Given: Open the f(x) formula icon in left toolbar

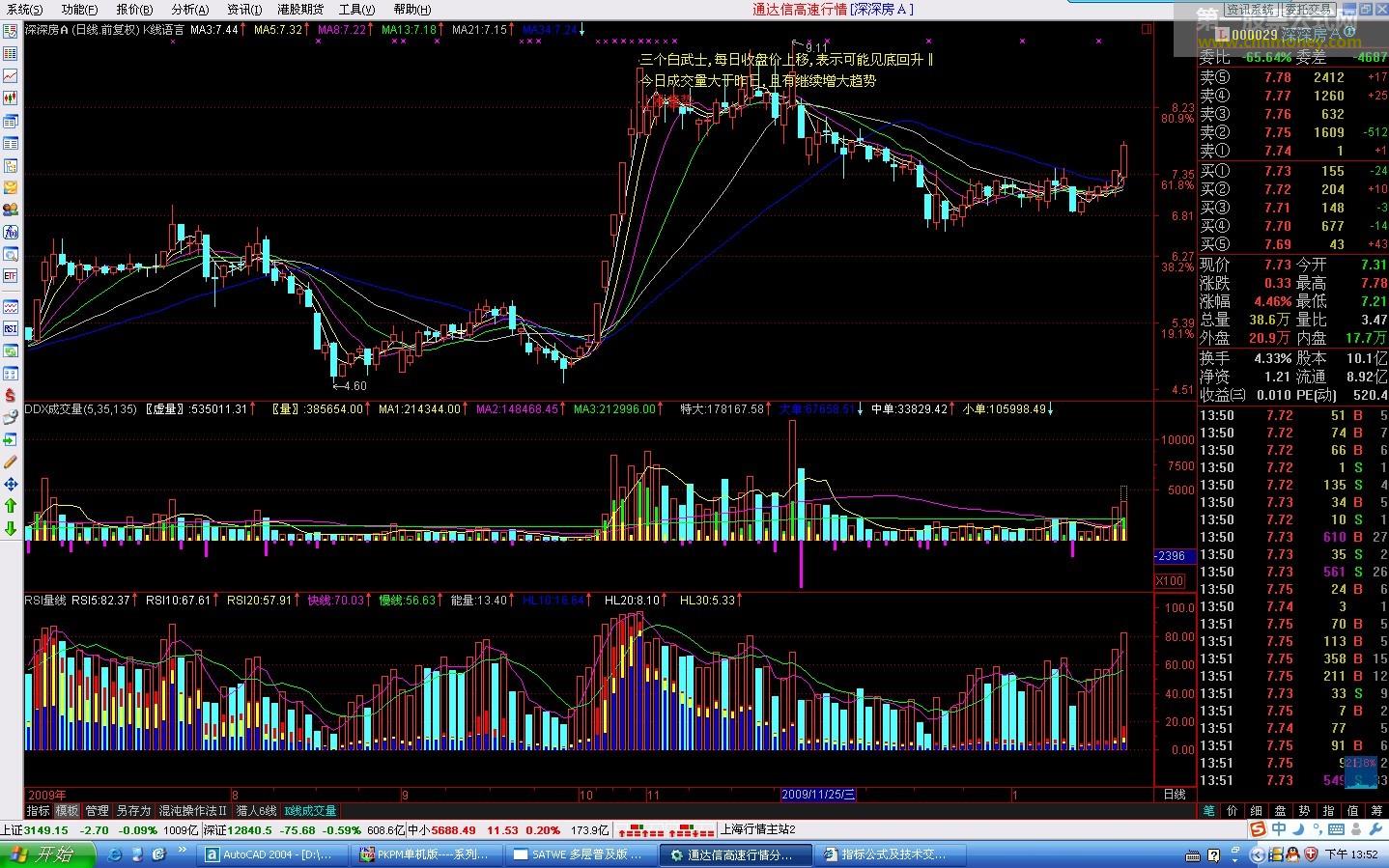Looking at the screenshot, I should click(11, 232).
